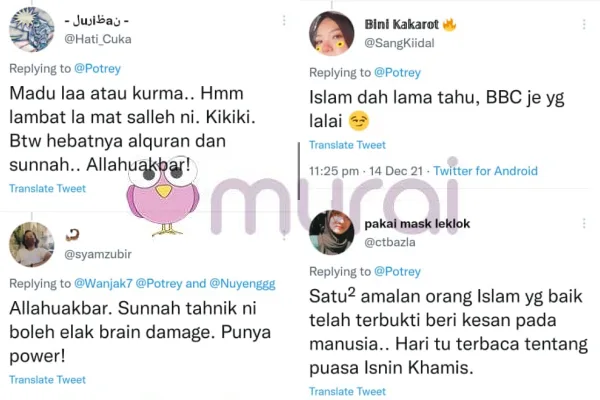This screenshot has width=600, height=400.
Task: Translate Bini Kakarot's tweet about BBC
Action: pyautogui.click(x=347, y=145)
